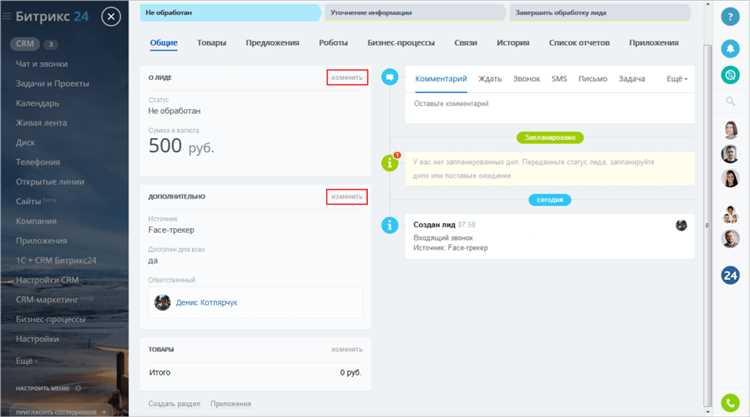Image resolution: width=750 pixels, height=417 pixels.
Task: Open notifications bell icon
Action: (x=730, y=49)
